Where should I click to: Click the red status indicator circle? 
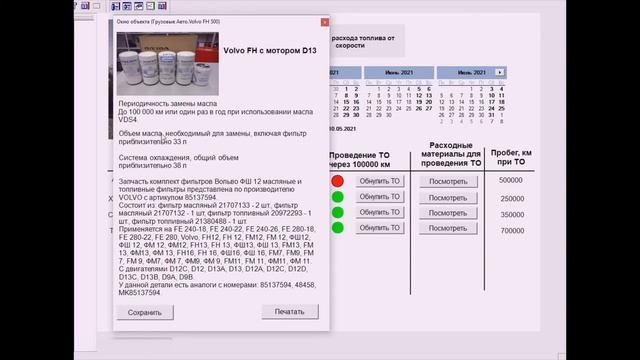tap(337, 181)
